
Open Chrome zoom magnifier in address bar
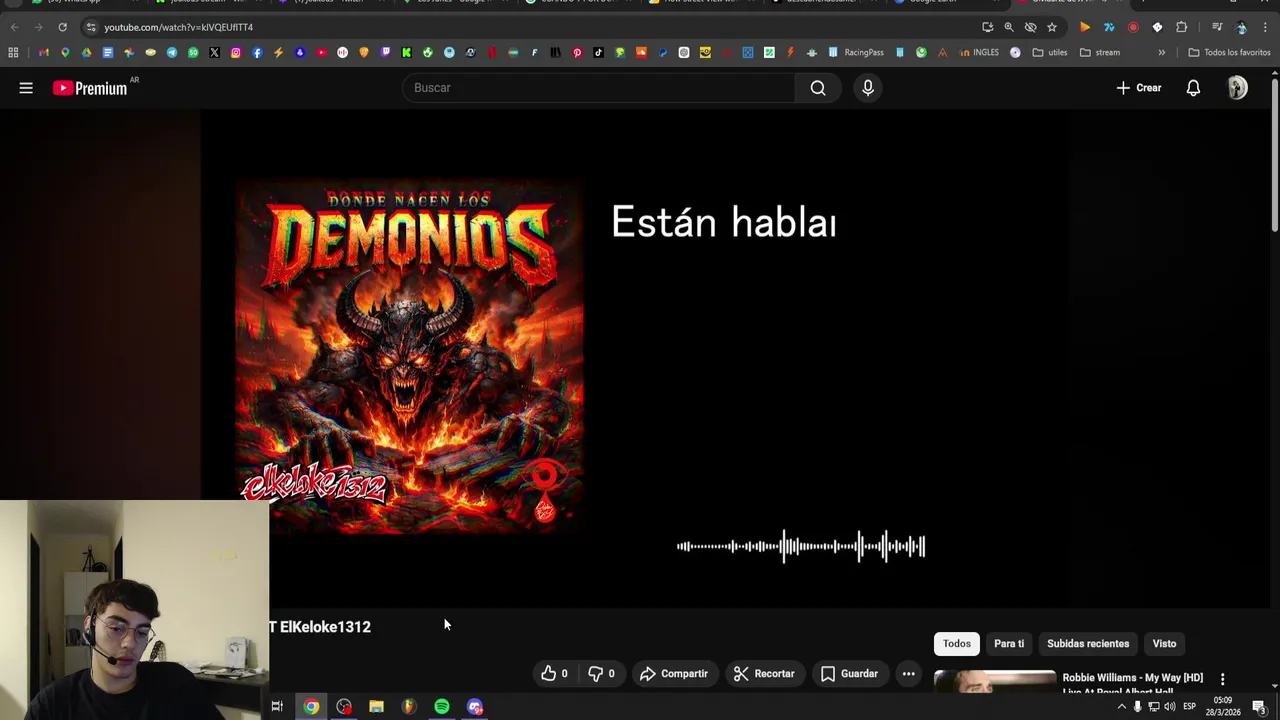tap(1009, 27)
